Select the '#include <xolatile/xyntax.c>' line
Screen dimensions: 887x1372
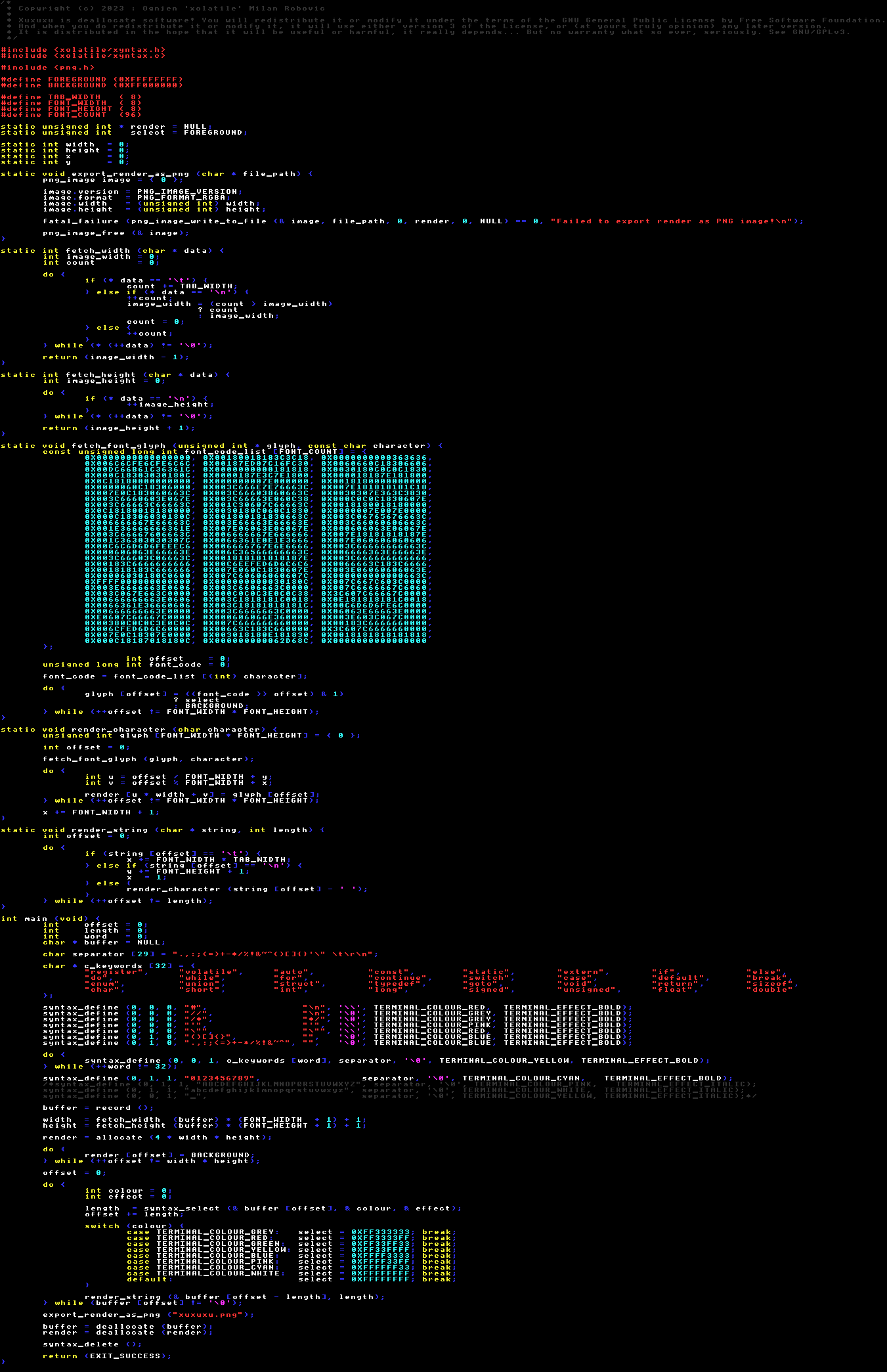pos(83,56)
